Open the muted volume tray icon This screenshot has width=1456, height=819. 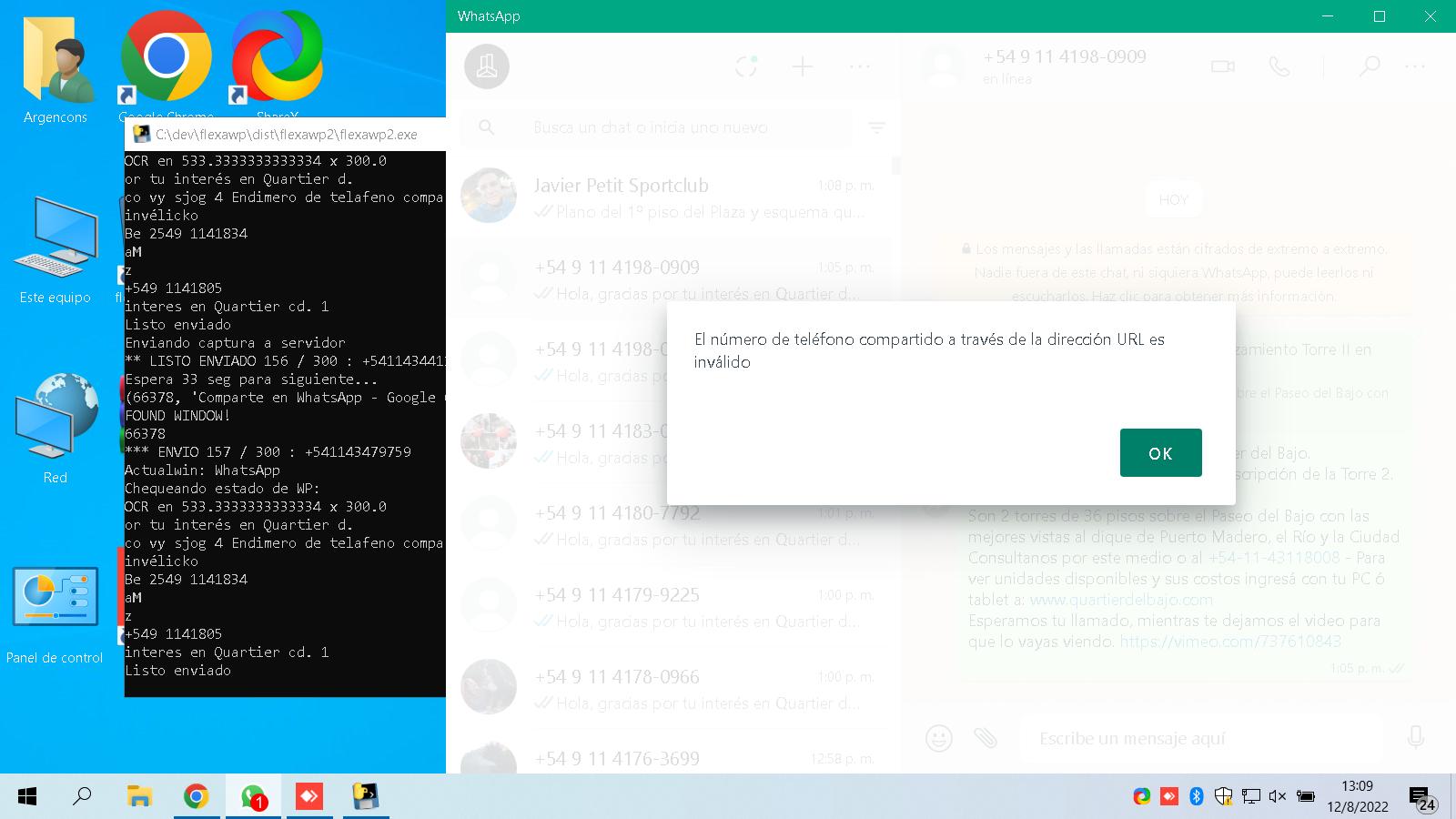[1278, 796]
